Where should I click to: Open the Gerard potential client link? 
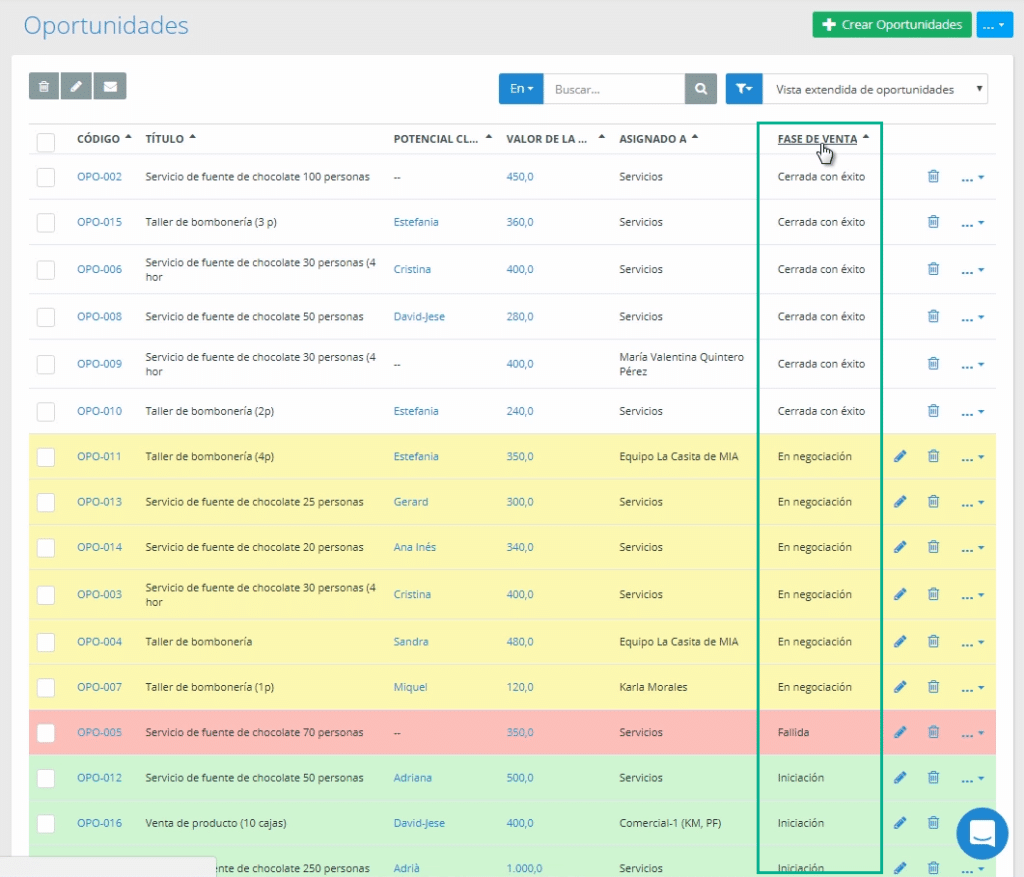(411, 502)
